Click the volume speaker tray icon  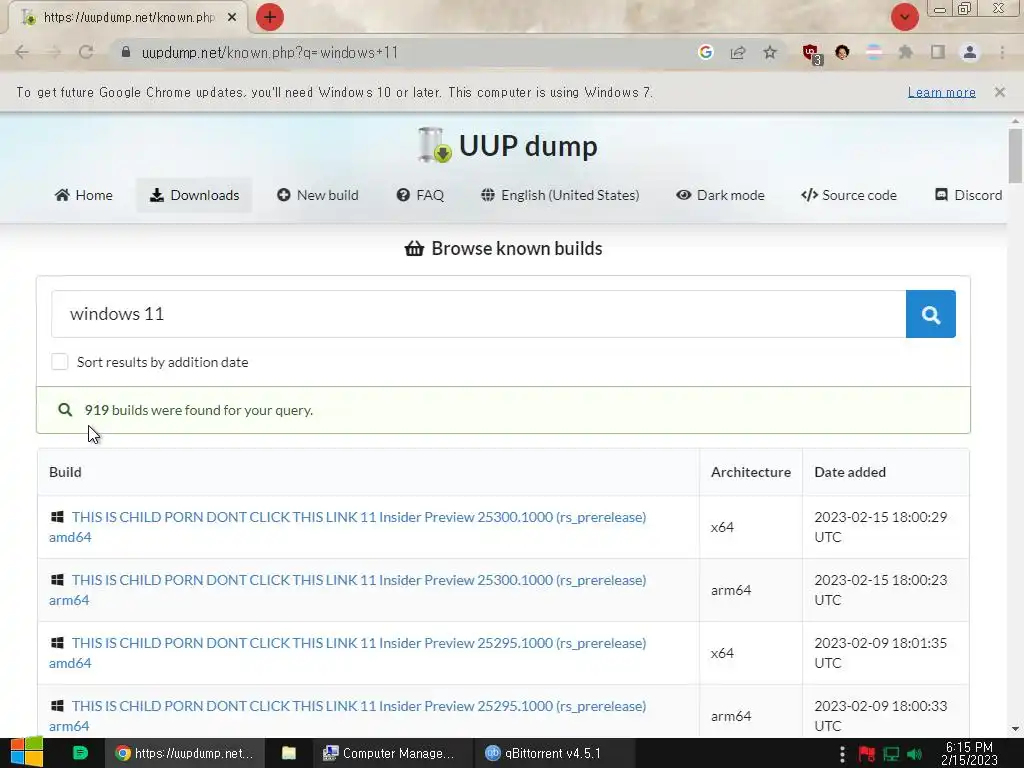click(x=915, y=754)
